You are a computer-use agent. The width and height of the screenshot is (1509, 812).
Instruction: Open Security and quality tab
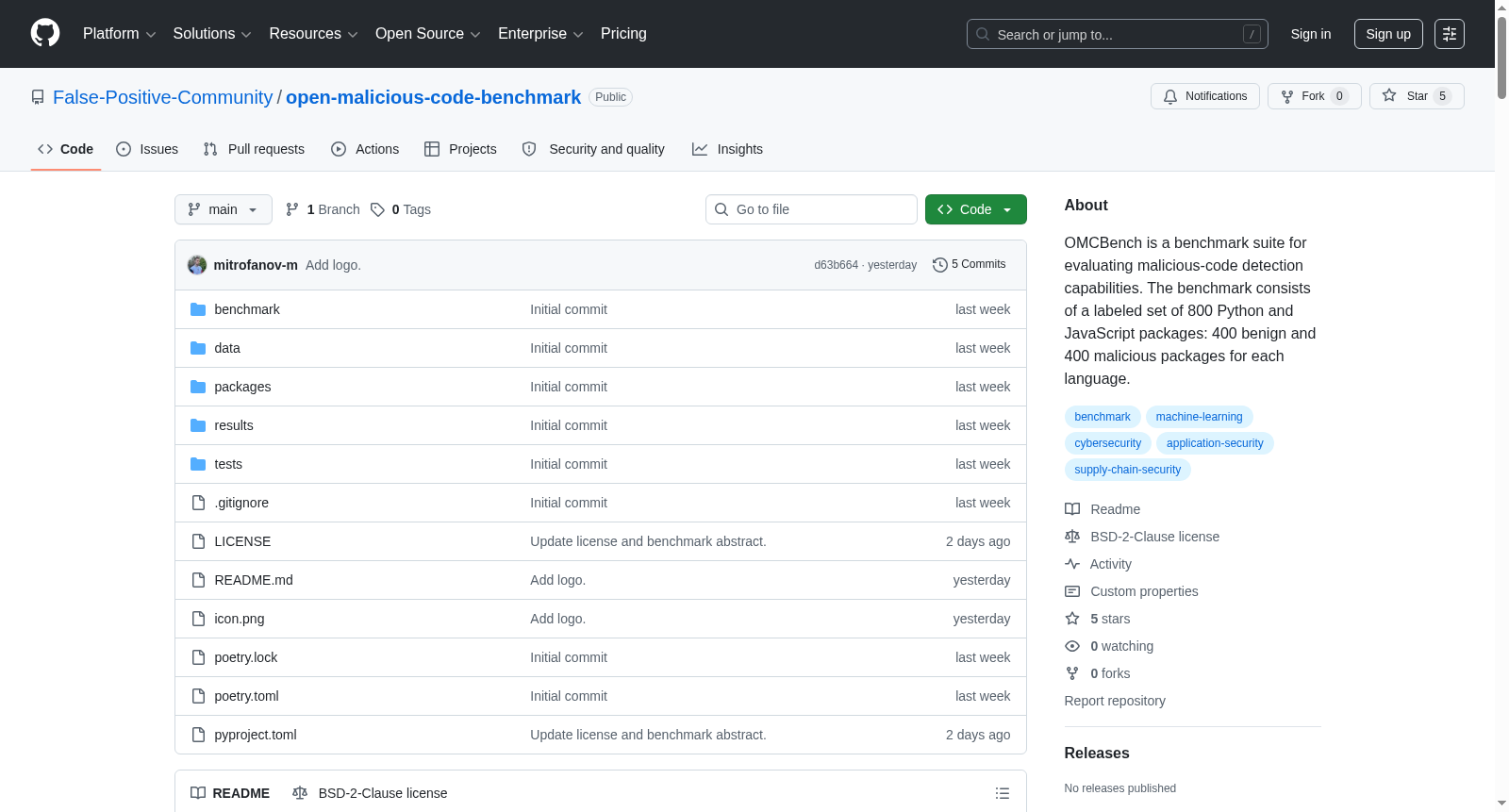coord(593,149)
